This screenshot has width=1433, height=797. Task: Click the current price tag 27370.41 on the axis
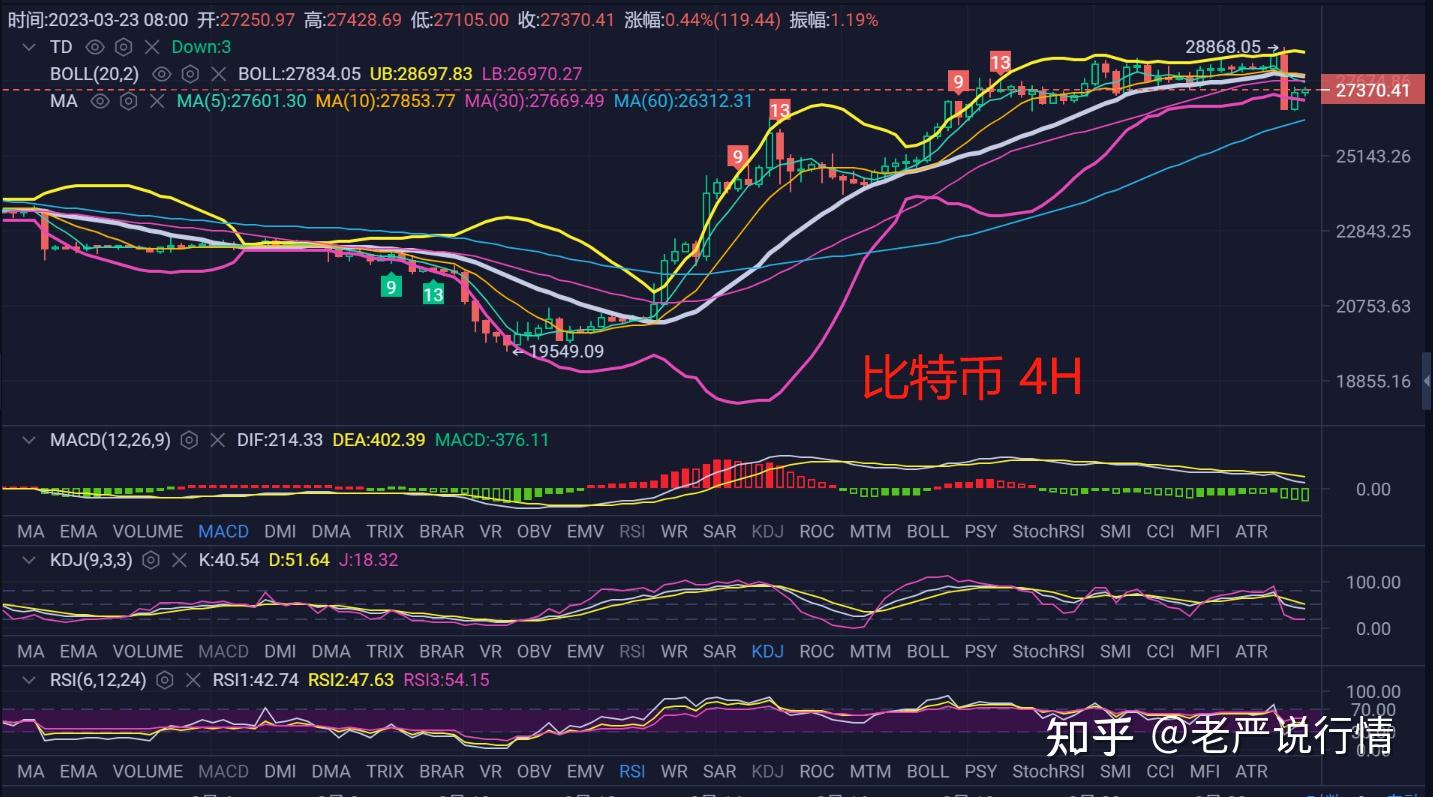tap(1371, 90)
